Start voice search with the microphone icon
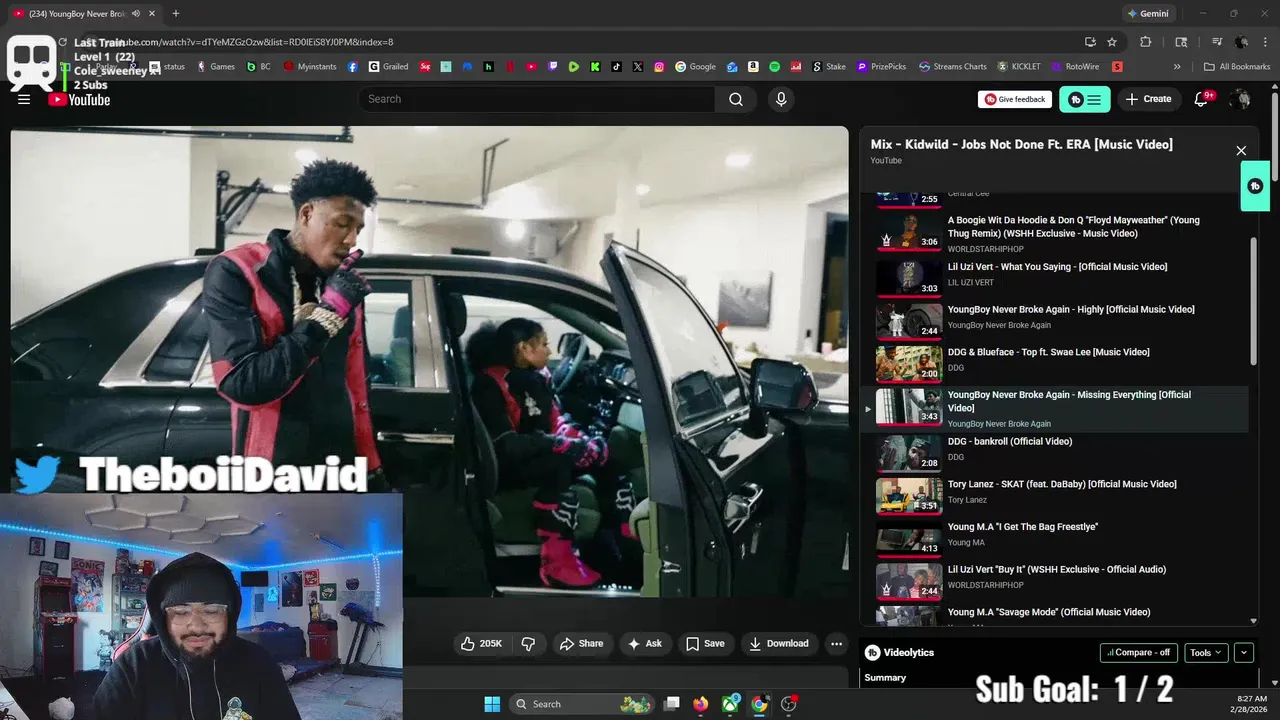 tap(781, 99)
